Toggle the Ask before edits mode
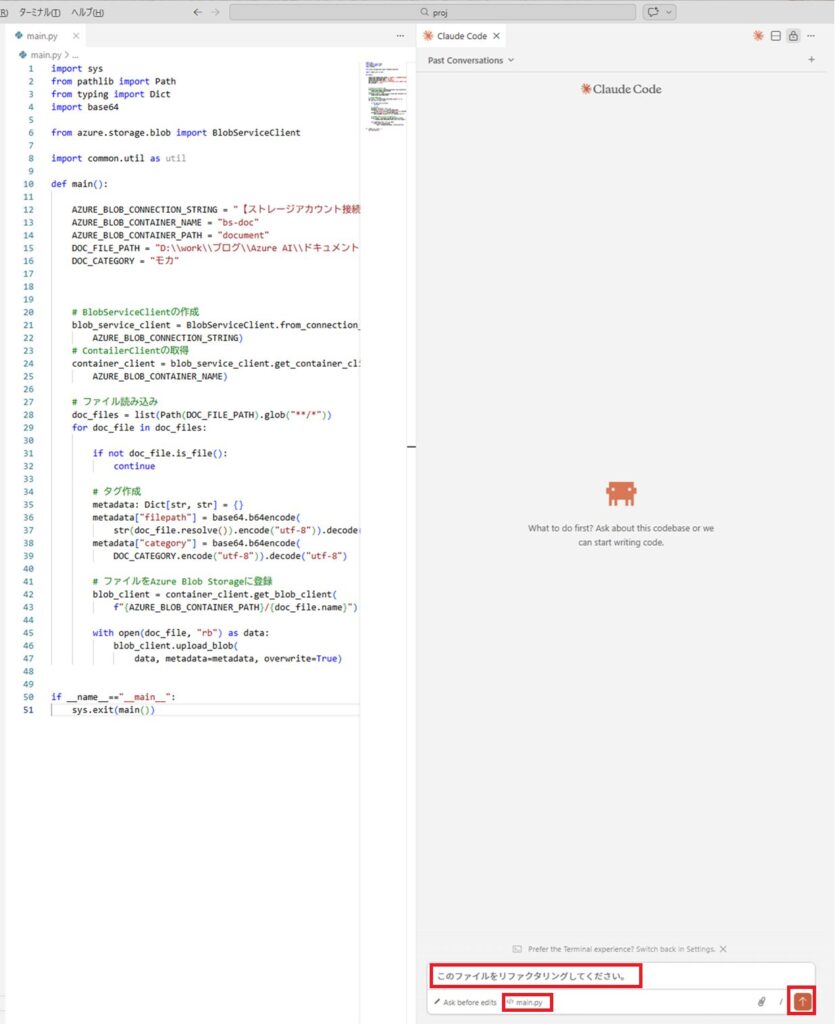Screen dimensions: 835x1024 (x=465, y=1002)
